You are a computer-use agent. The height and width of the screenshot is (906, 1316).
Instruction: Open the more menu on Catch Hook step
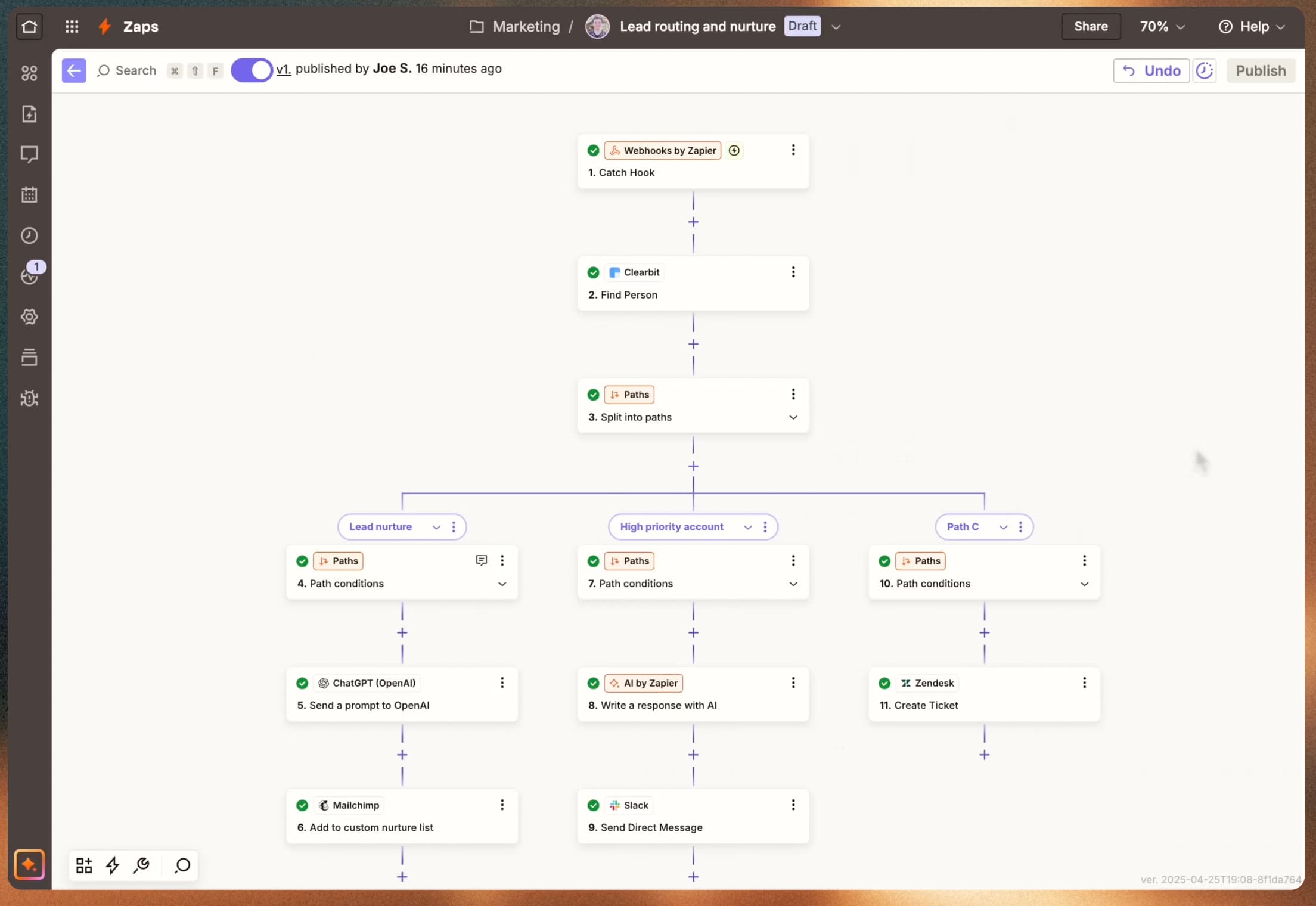tap(793, 150)
